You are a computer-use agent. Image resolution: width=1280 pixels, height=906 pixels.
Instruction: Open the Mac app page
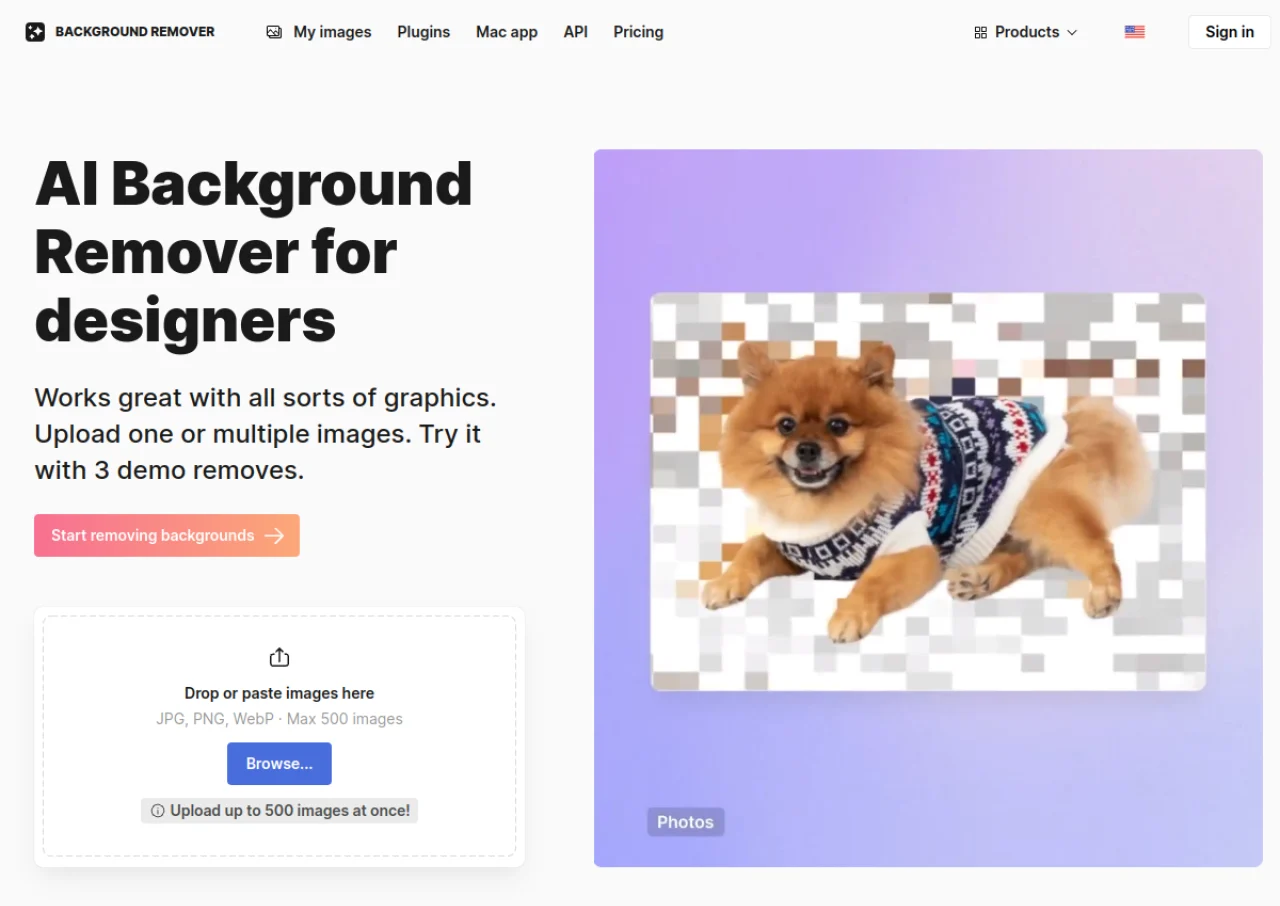(x=507, y=32)
